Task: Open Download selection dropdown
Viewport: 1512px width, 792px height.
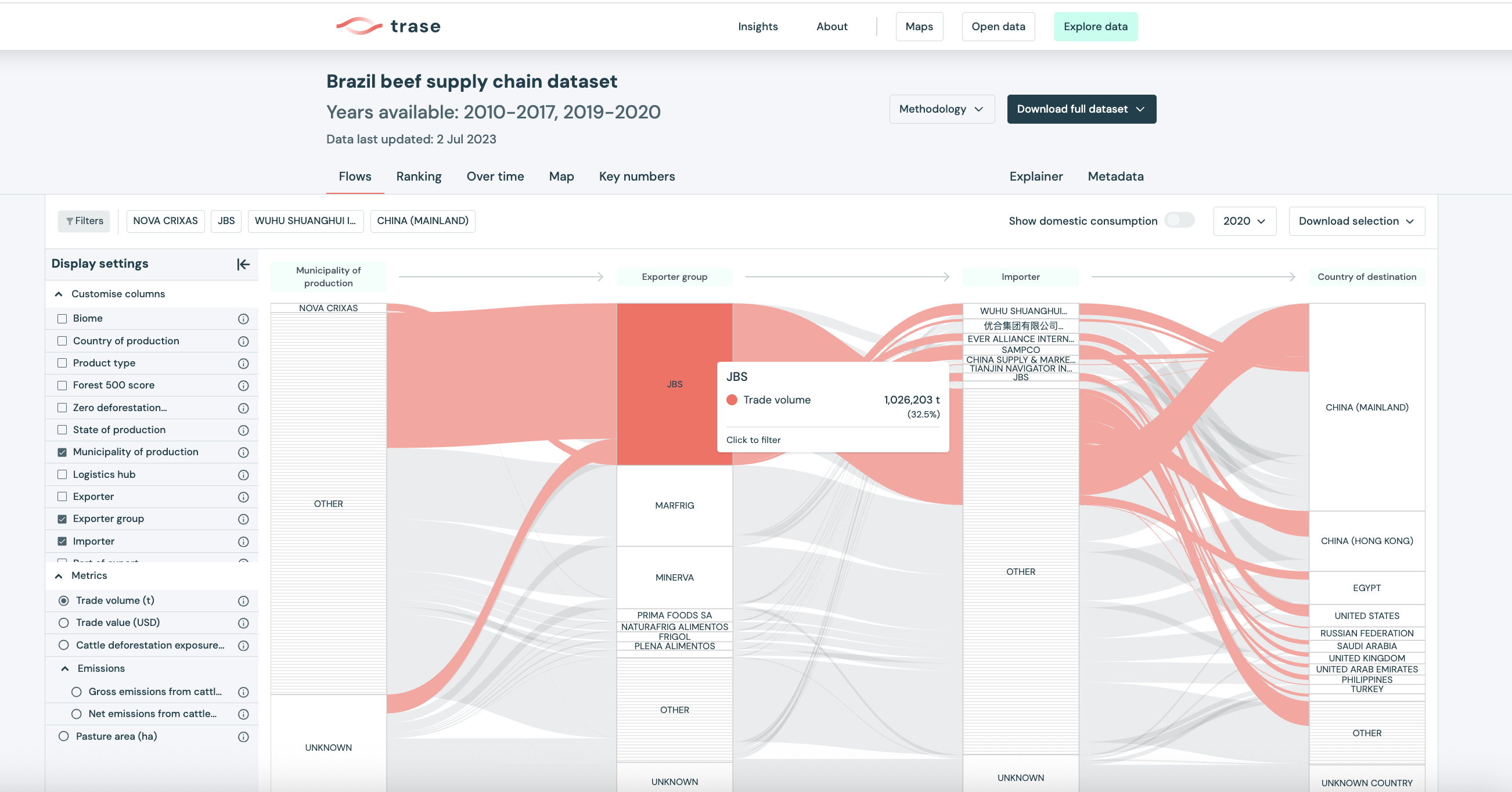Action: coord(1356,221)
